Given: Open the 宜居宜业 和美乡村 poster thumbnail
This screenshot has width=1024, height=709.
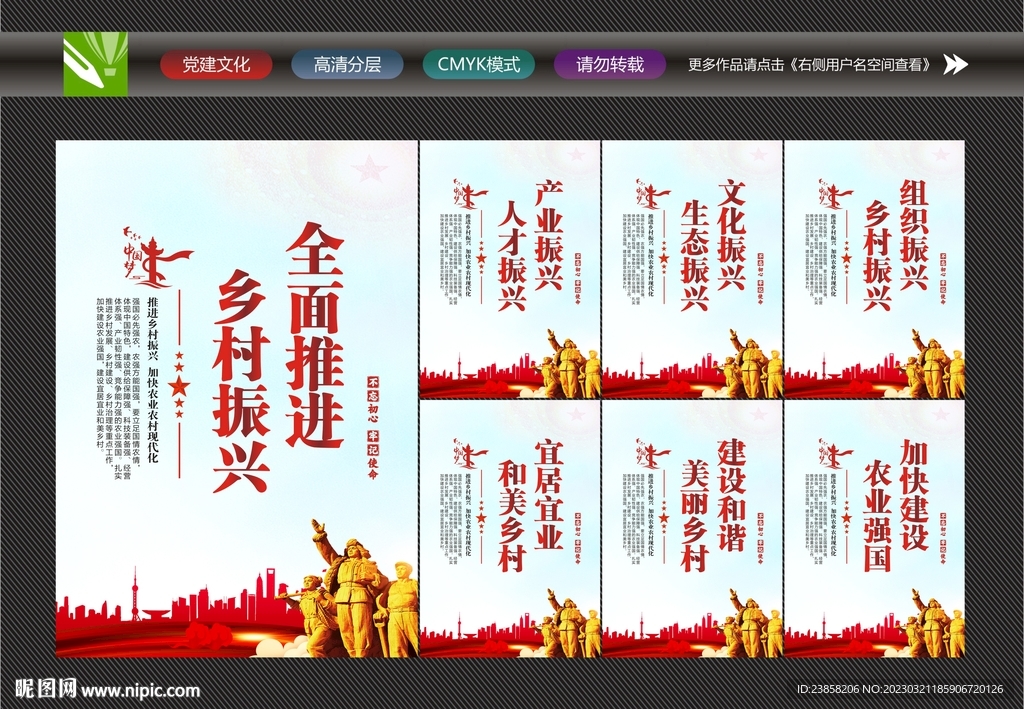Looking at the screenshot, I should [510, 529].
